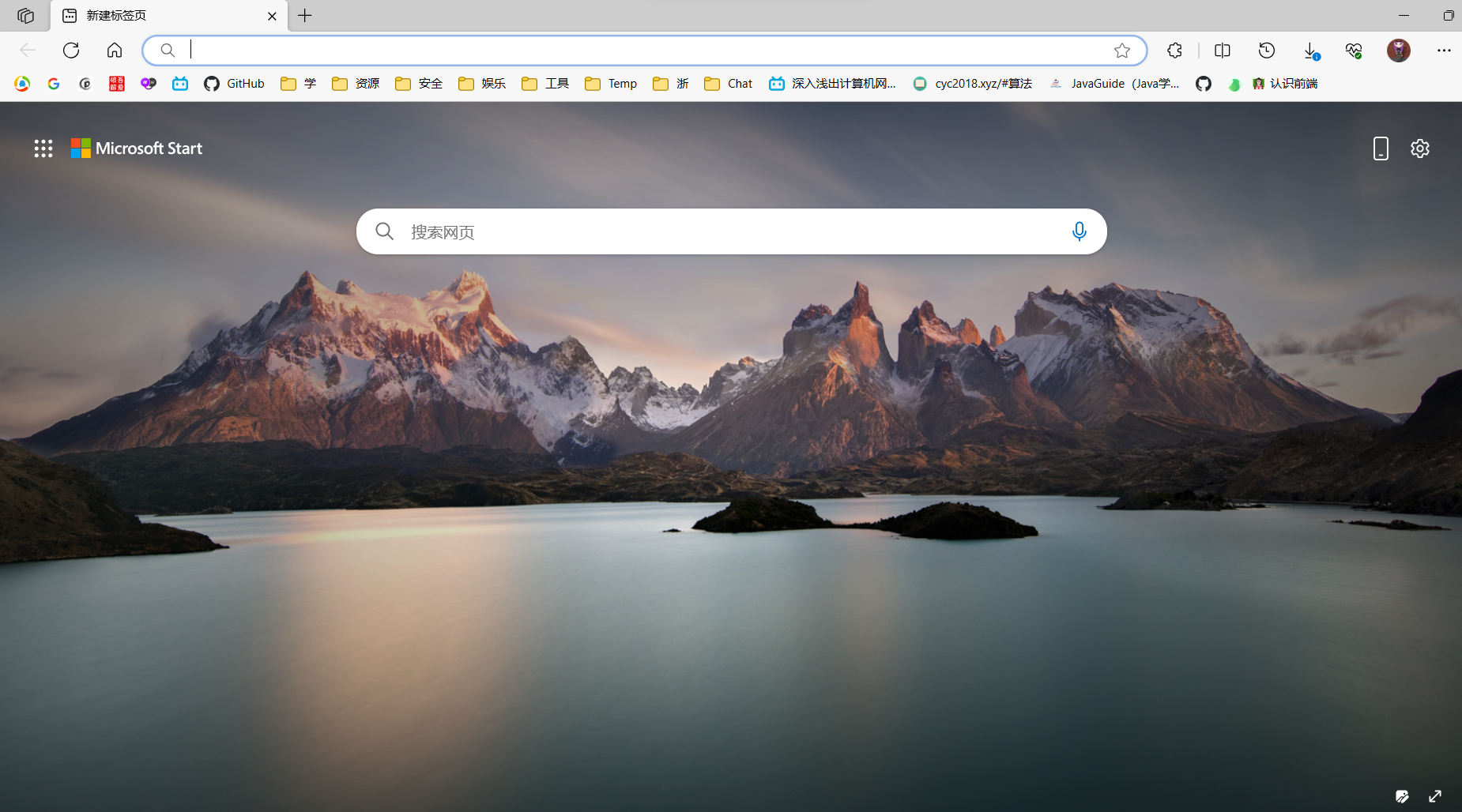This screenshot has height=812, width=1462.
Task: Open the 深入浅出计算机网 bookmark
Action: (x=832, y=84)
